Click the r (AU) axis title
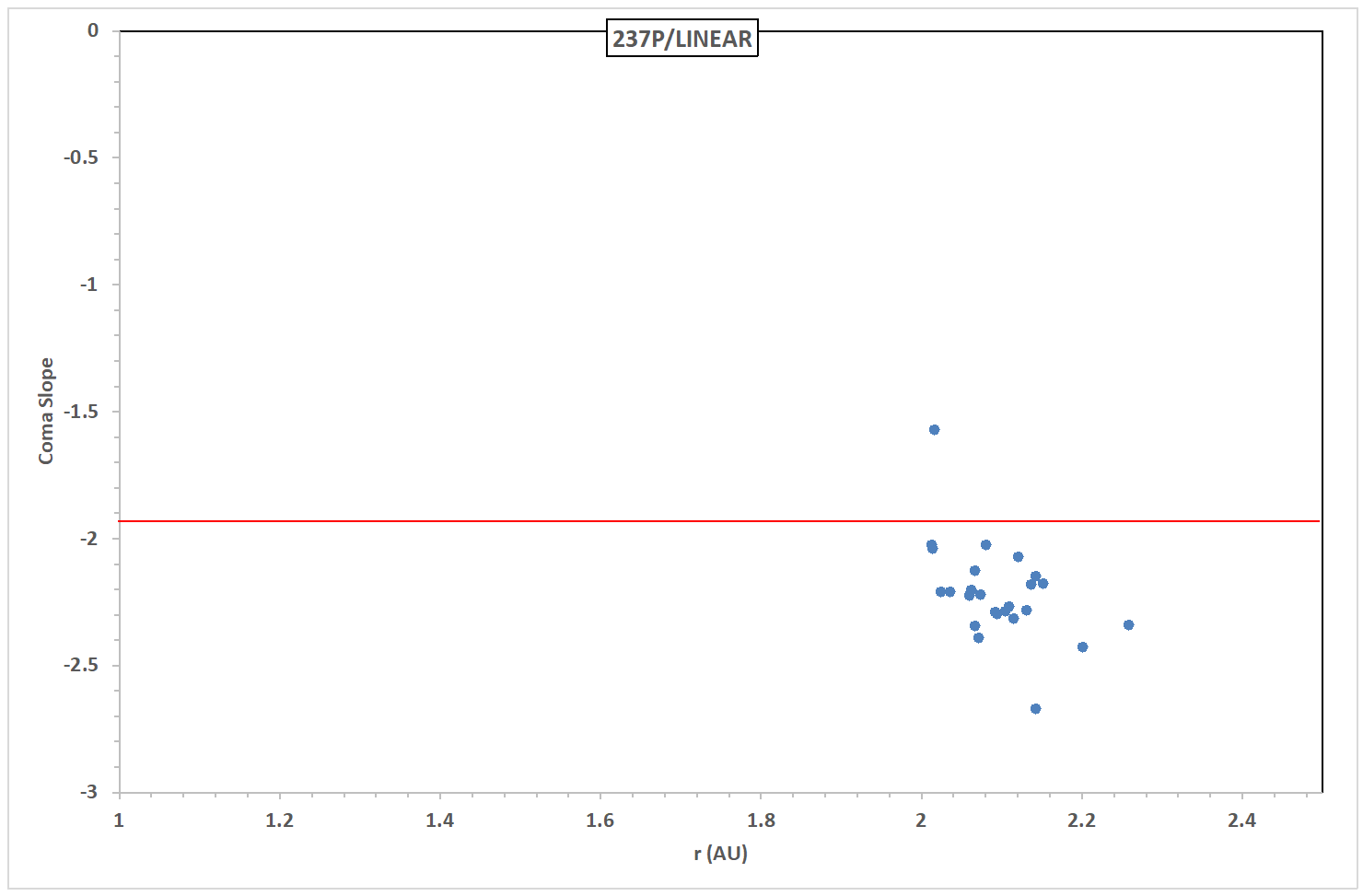Viewport: 1363px width, 896px height. 720,854
